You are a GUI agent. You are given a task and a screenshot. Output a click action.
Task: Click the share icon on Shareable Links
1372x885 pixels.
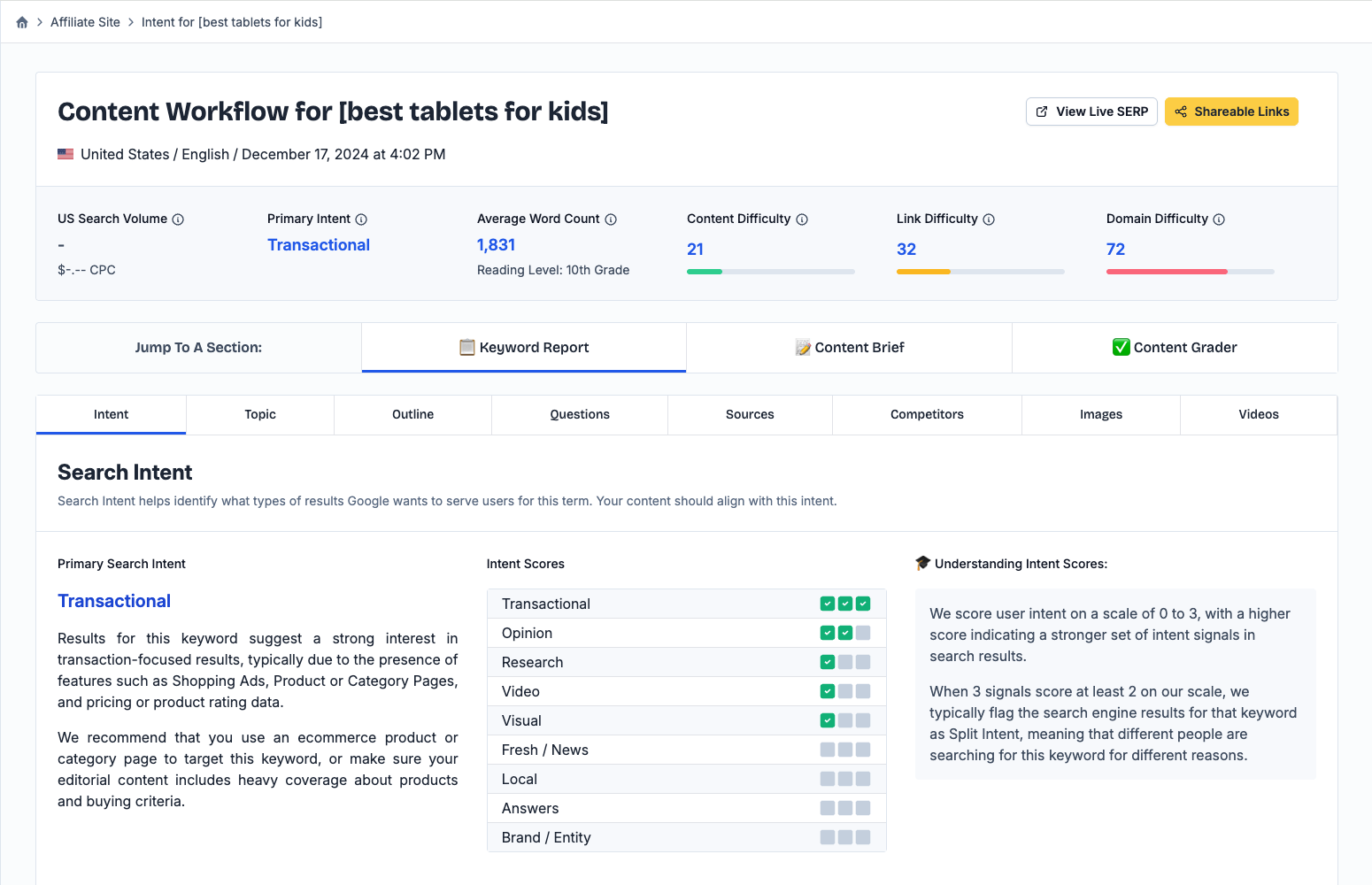pyautogui.click(x=1181, y=112)
